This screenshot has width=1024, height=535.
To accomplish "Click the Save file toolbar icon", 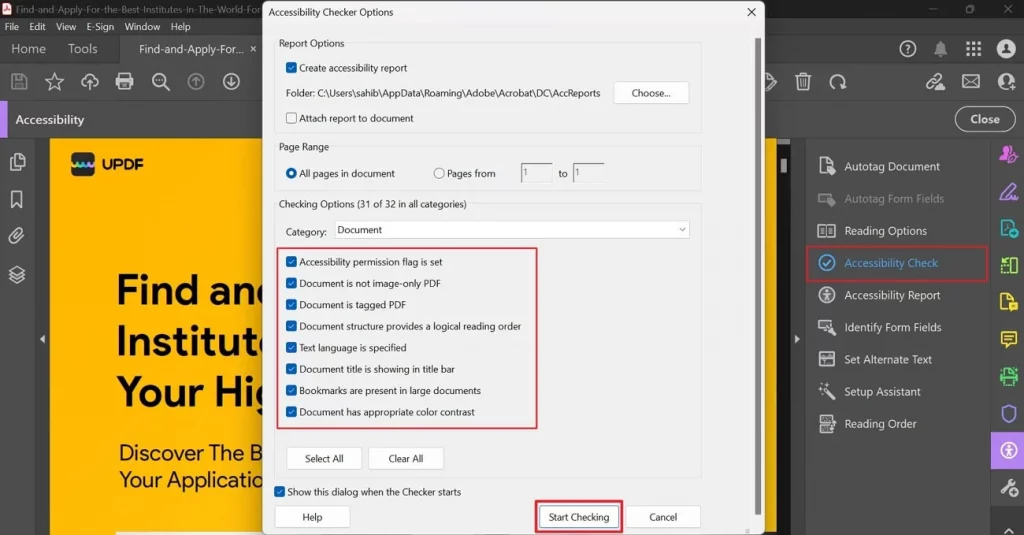I will pyautogui.click(x=19, y=82).
